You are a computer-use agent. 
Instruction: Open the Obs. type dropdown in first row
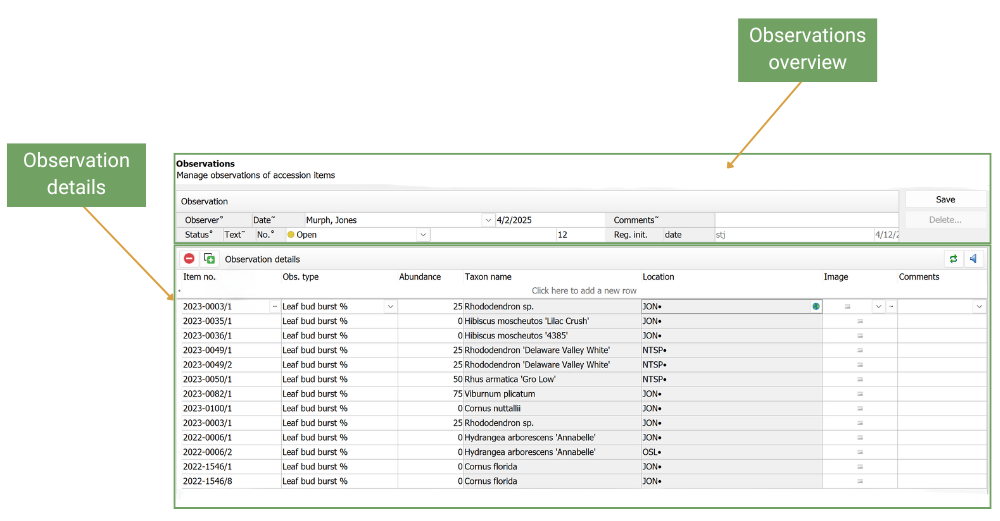[390, 307]
